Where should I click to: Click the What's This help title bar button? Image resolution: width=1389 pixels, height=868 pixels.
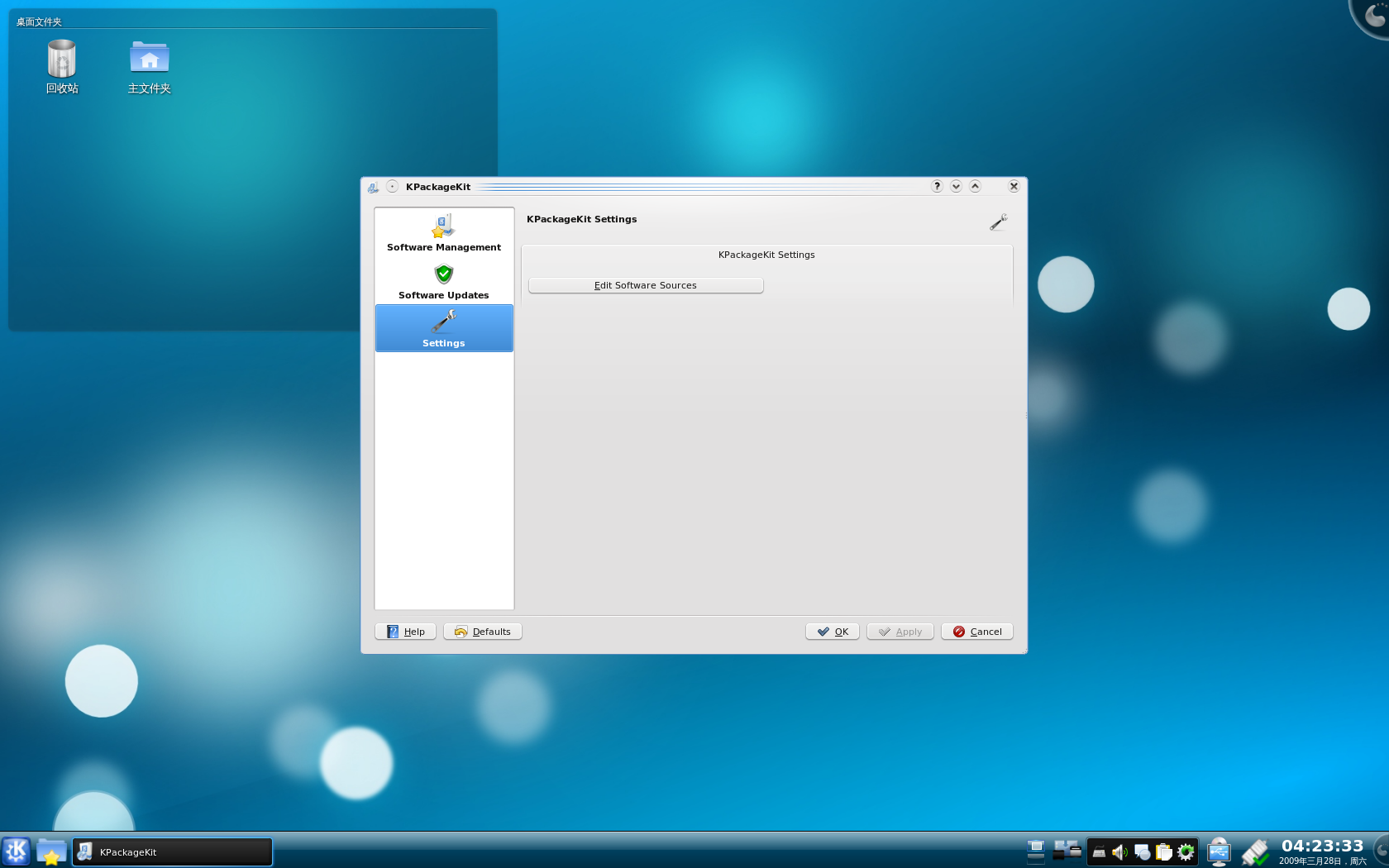tap(937, 186)
